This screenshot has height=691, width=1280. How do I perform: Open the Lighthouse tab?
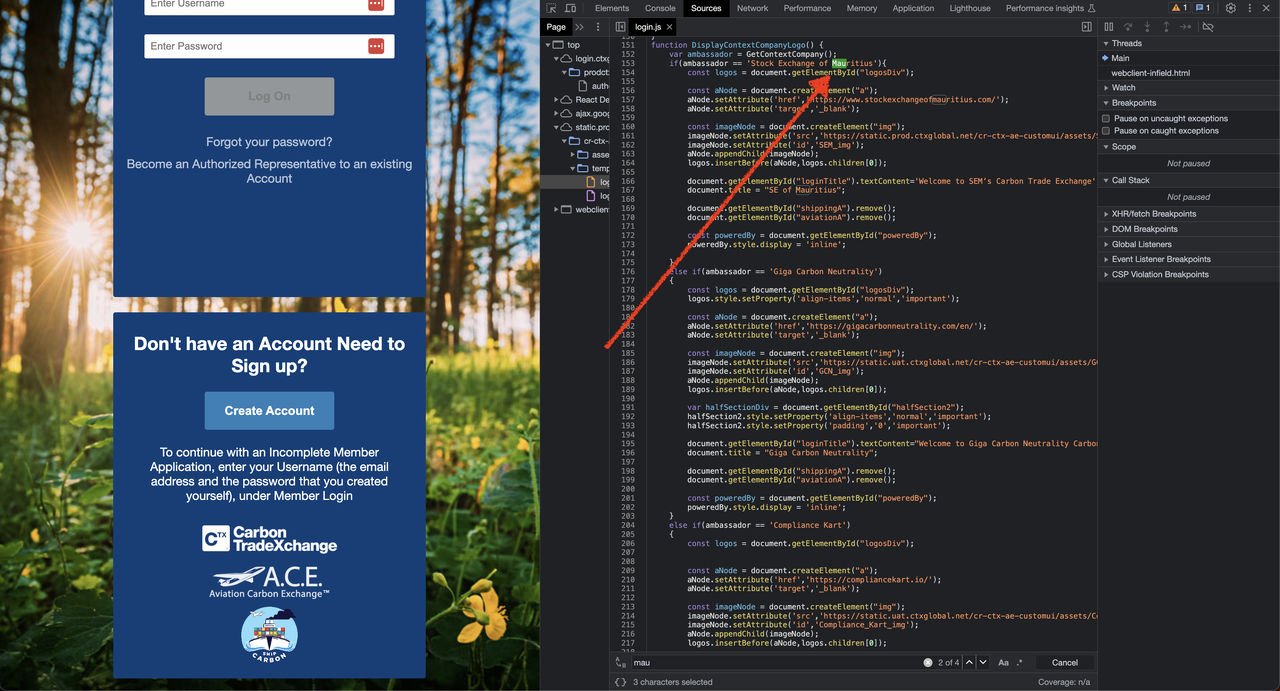point(970,8)
